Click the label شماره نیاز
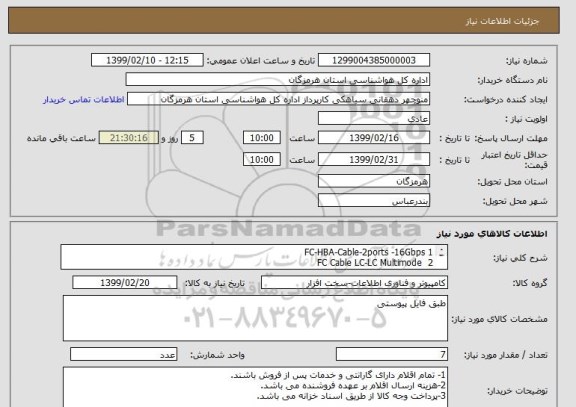The height and width of the screenshot is (407, 576). click(x=527, y=61)
